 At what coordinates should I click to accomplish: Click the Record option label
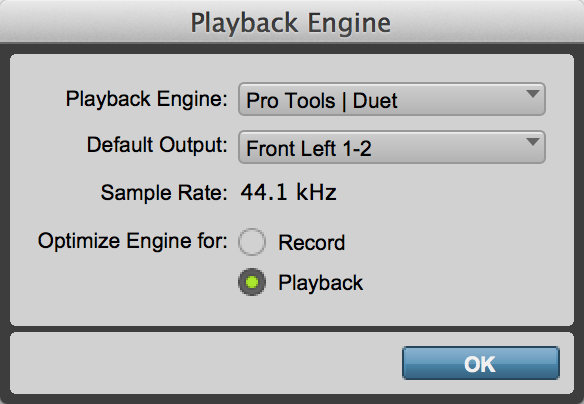(312, 243)
